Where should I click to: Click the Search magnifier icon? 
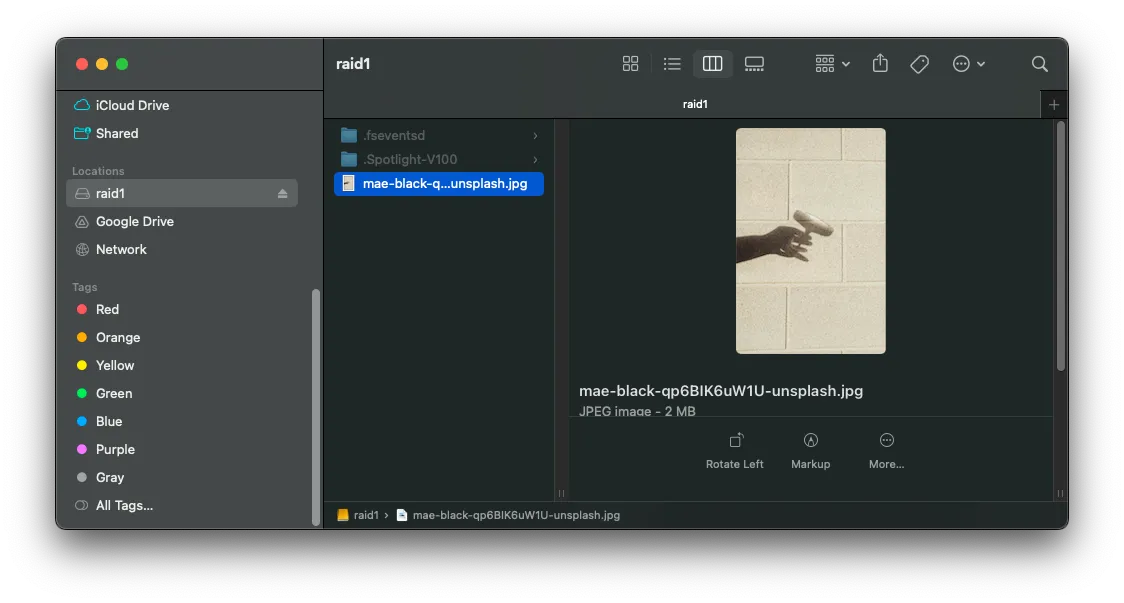1039,64
